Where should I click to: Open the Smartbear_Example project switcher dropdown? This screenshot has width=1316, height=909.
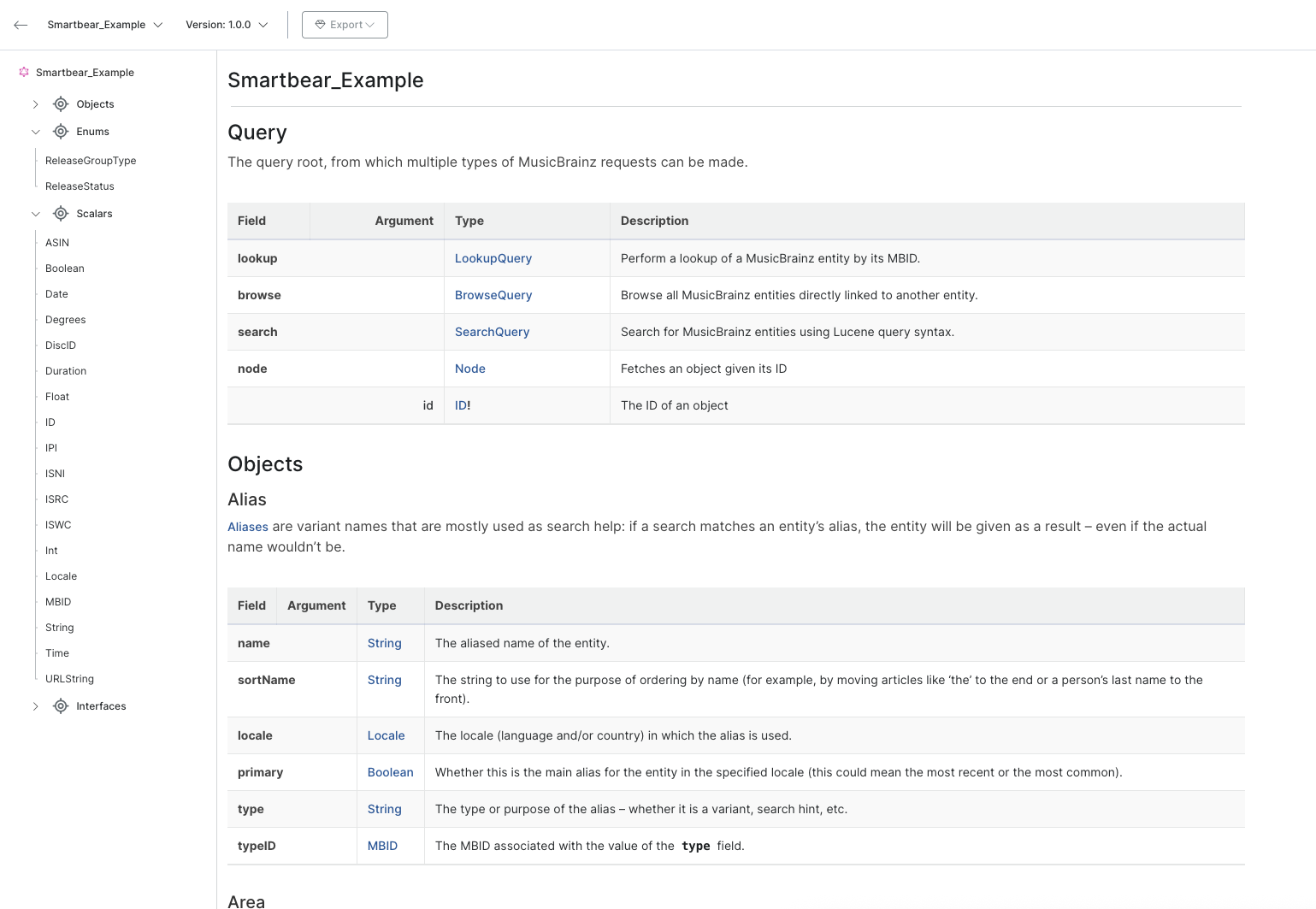pos(104,24)
